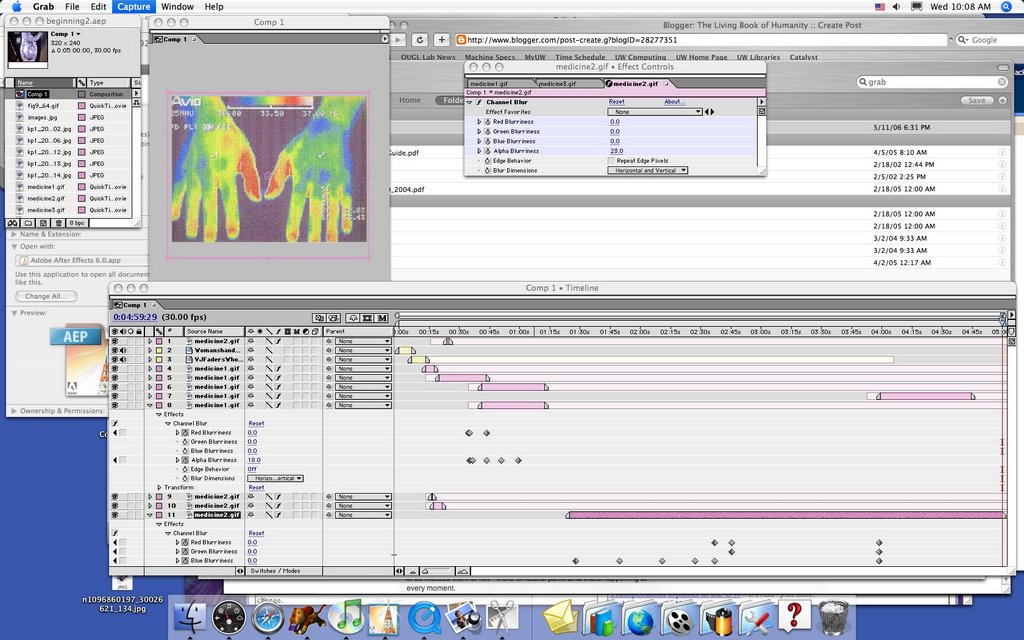Click the frame blending filmstrip button in timeline
This screenshot has height=640, width=1024.
coord(368,318)
